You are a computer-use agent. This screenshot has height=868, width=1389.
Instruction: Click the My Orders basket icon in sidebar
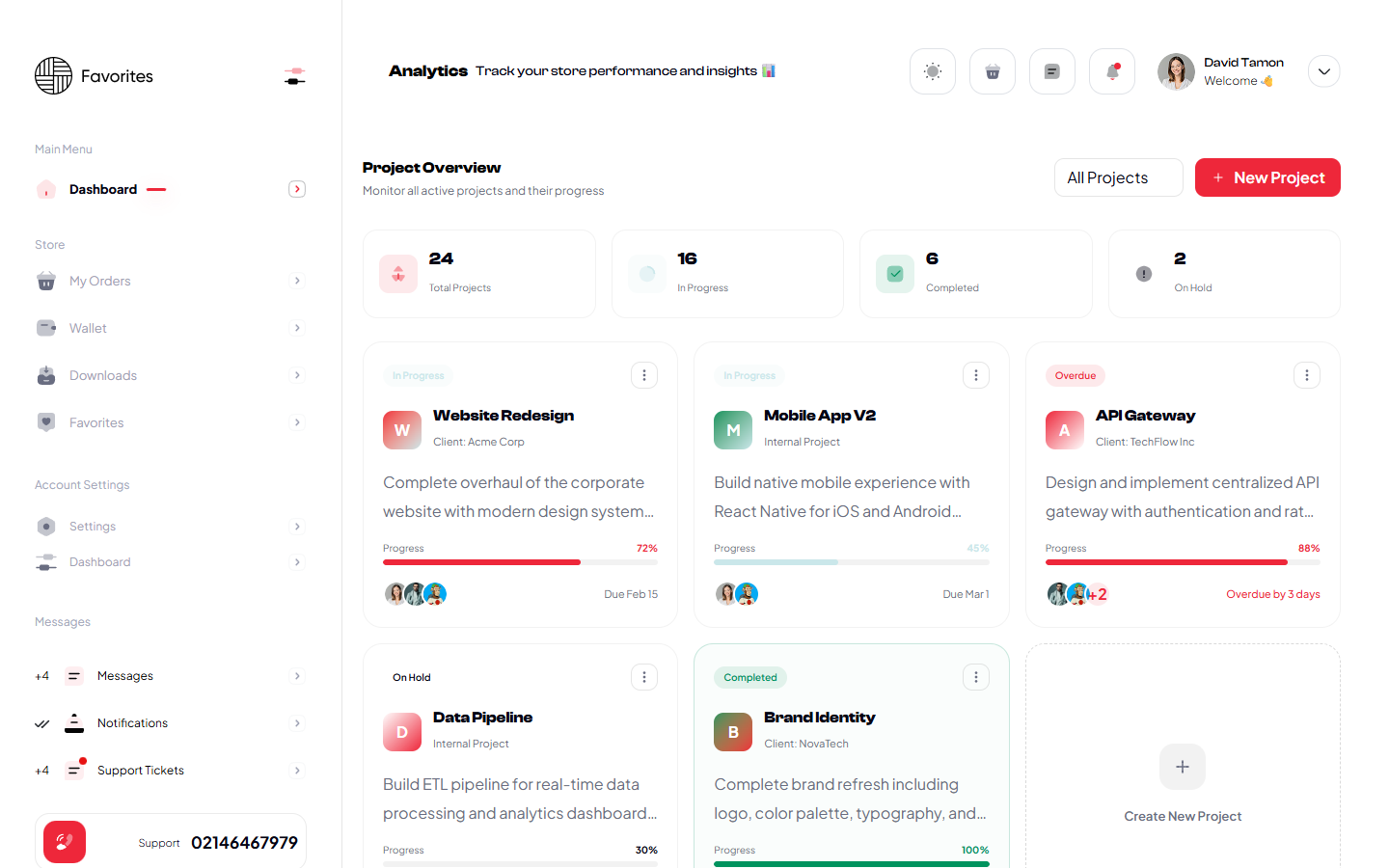(x=46, y=281)
